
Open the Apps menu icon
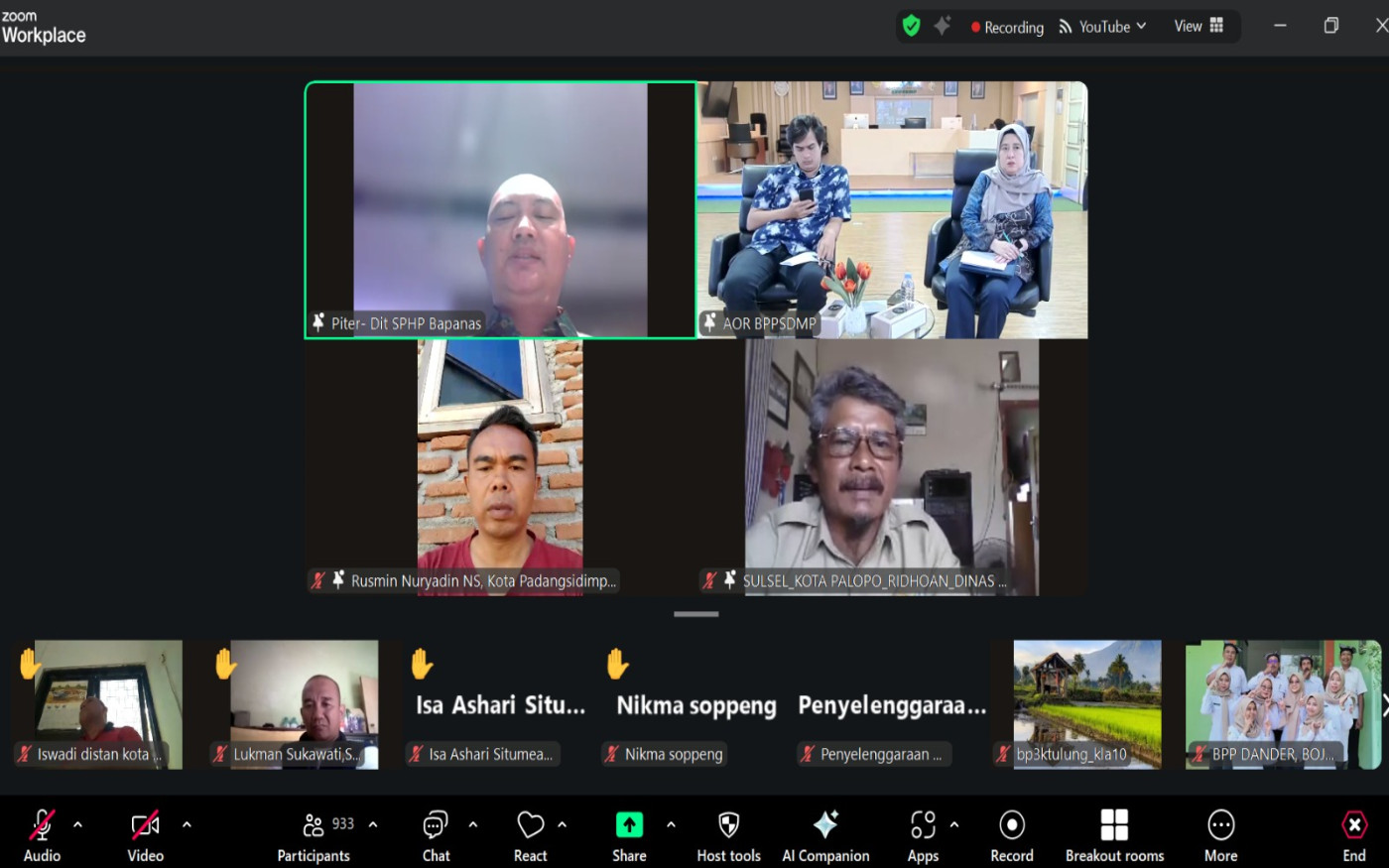point(923,825)
